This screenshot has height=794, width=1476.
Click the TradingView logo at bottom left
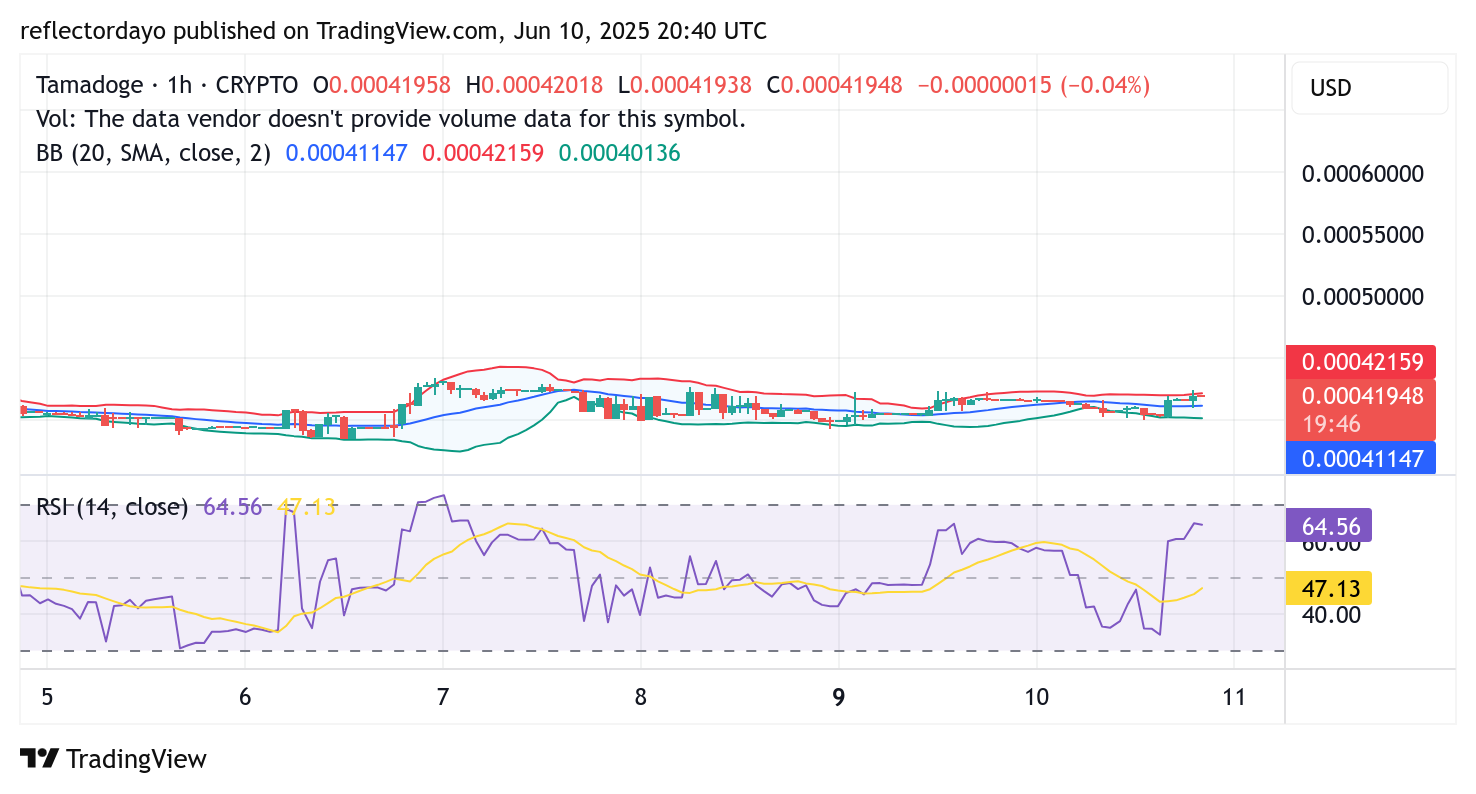tap(113, 759)
